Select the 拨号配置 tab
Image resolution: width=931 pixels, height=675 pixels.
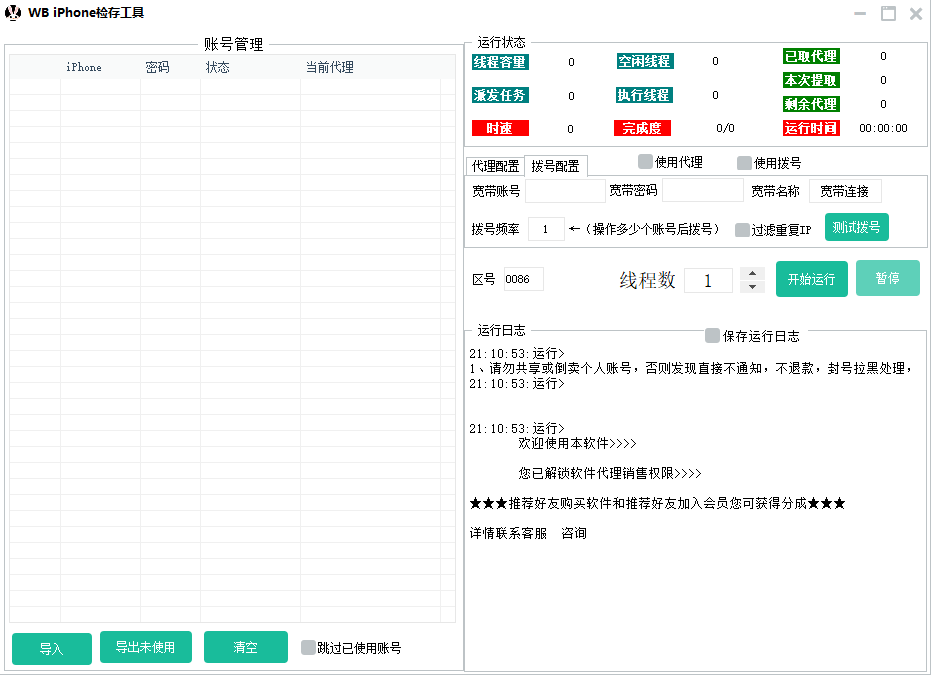click(555, 166)
